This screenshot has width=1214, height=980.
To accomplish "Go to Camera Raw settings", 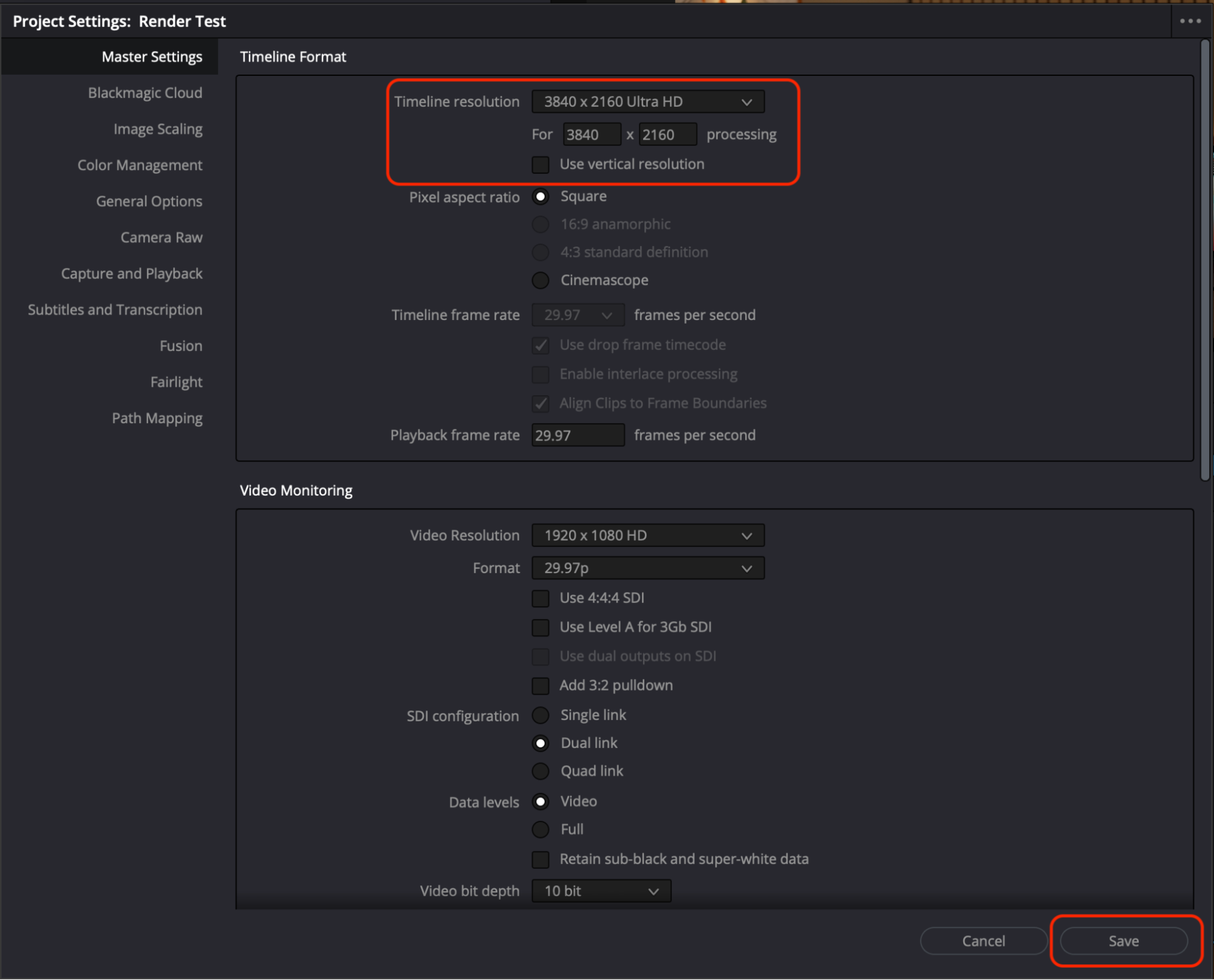I will tap(161, 237).
